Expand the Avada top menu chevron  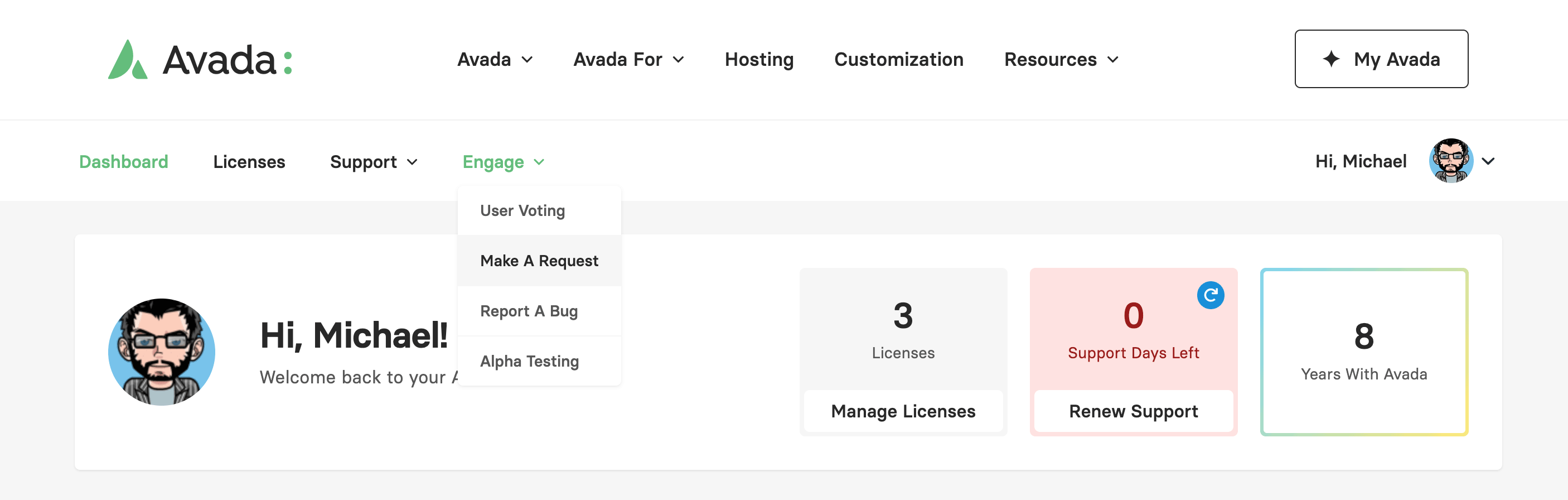[x=527, y=60]
